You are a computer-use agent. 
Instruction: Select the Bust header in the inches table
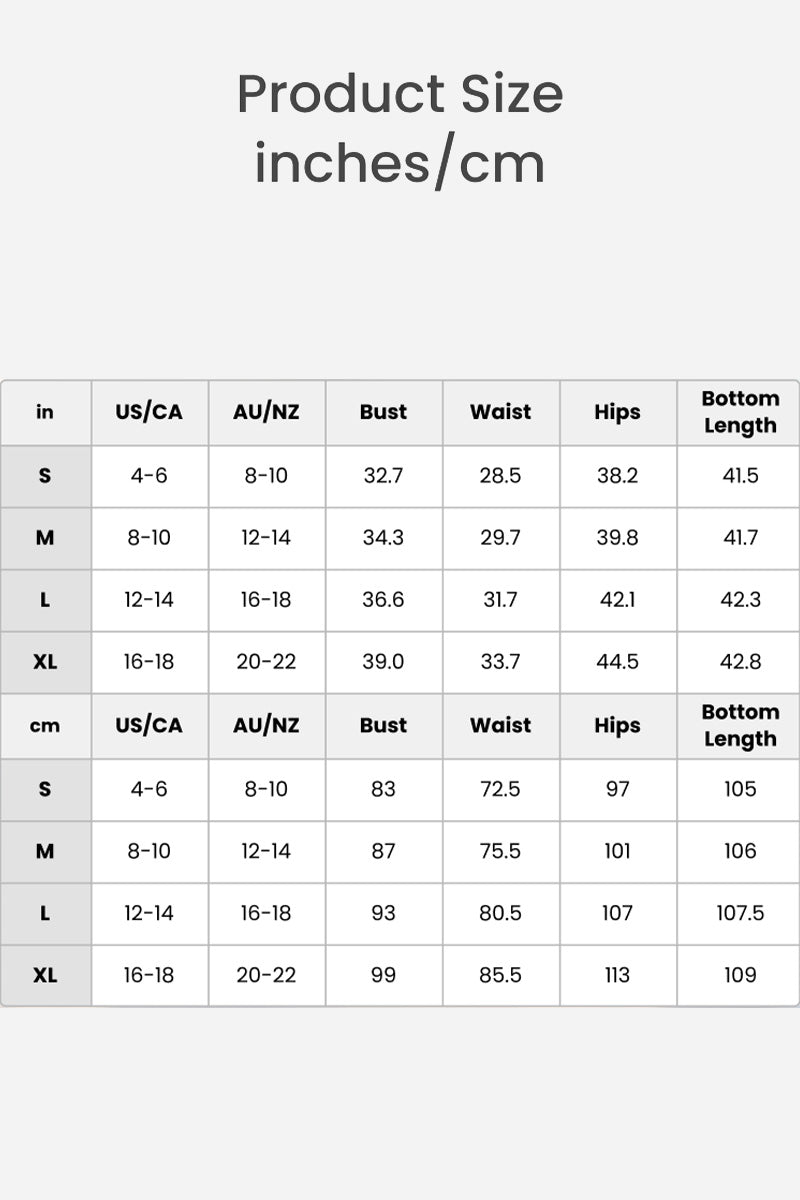(383, 412)
